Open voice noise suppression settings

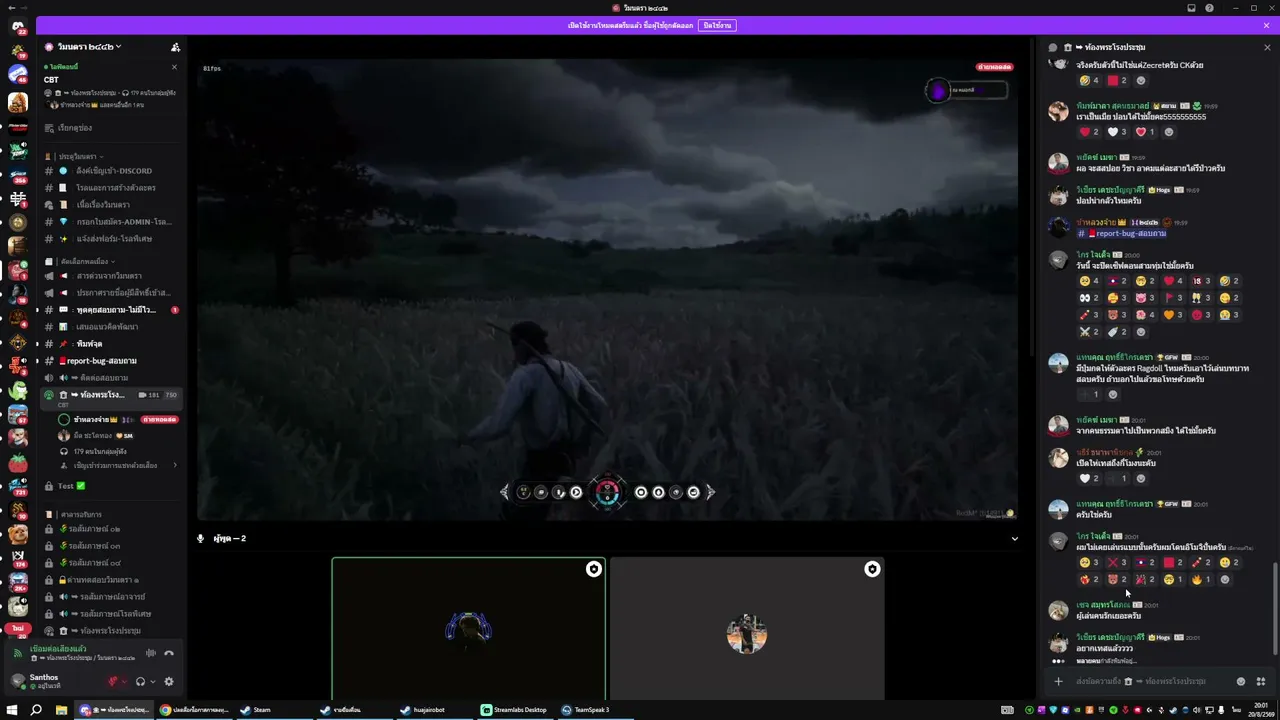(x=151, y=653)
